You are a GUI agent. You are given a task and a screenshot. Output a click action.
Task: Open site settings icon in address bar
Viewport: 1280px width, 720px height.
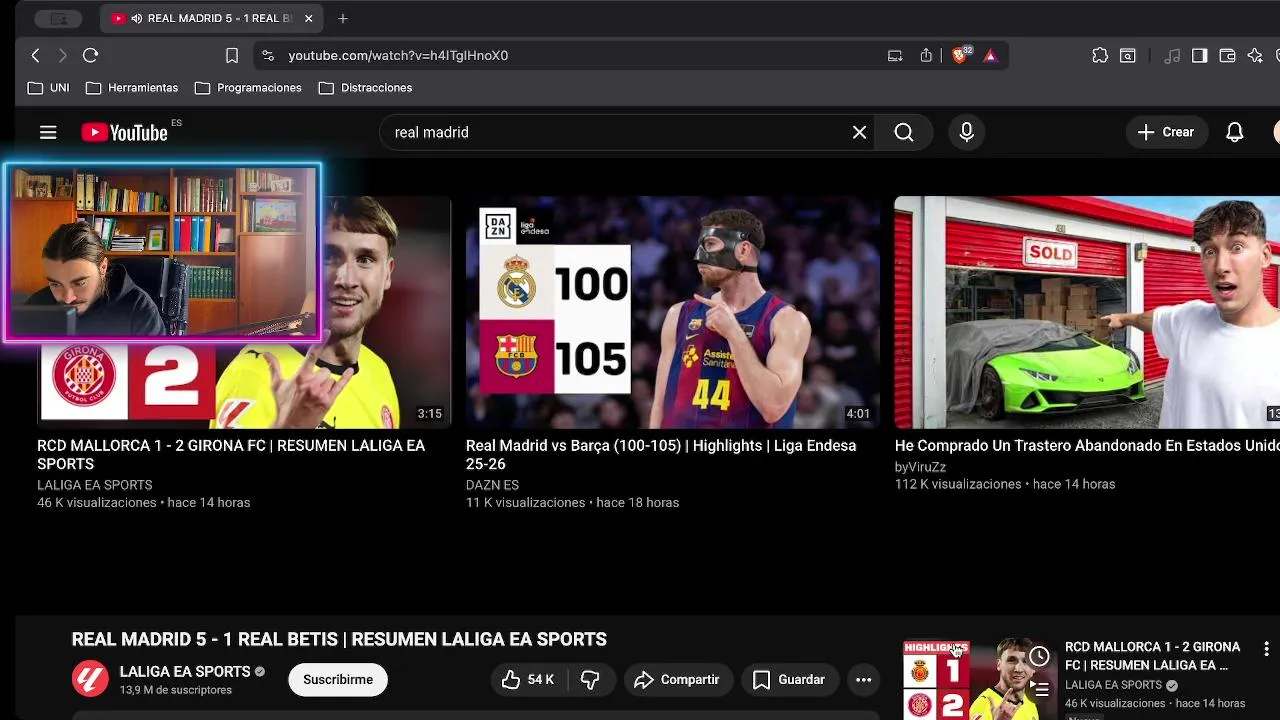(x=267, y=56)
